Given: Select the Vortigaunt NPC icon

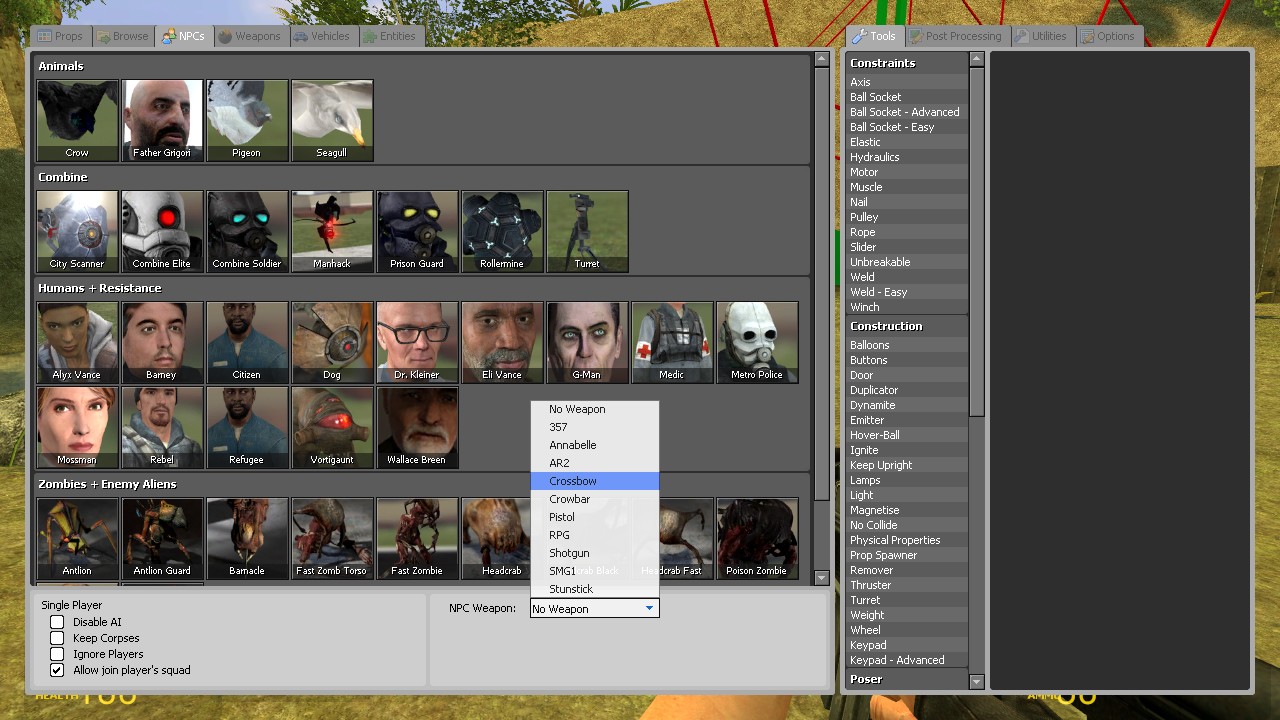Looking at the screenshot, I should 332,427.
